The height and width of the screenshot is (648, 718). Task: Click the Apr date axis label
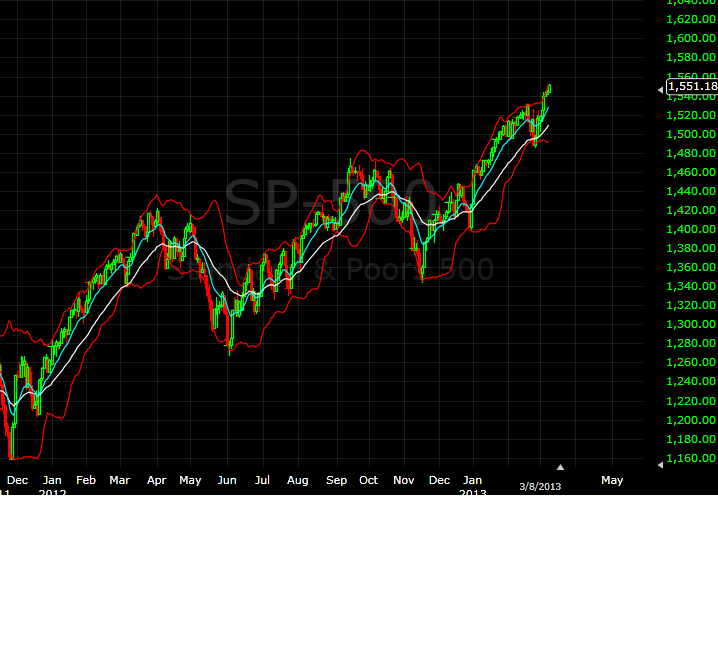click(x=157, y=480)
